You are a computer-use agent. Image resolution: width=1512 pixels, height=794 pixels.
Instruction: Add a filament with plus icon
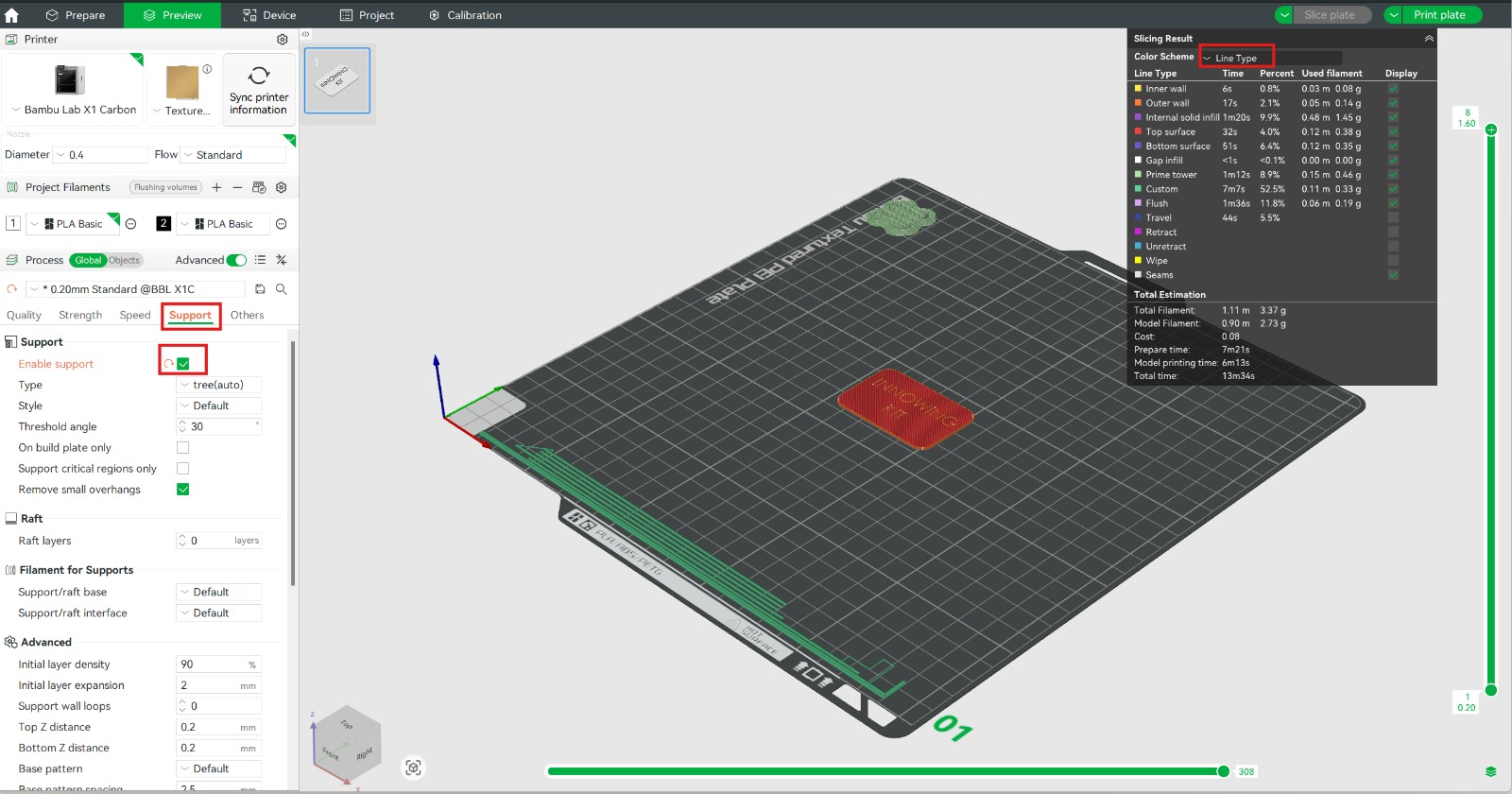216,187
